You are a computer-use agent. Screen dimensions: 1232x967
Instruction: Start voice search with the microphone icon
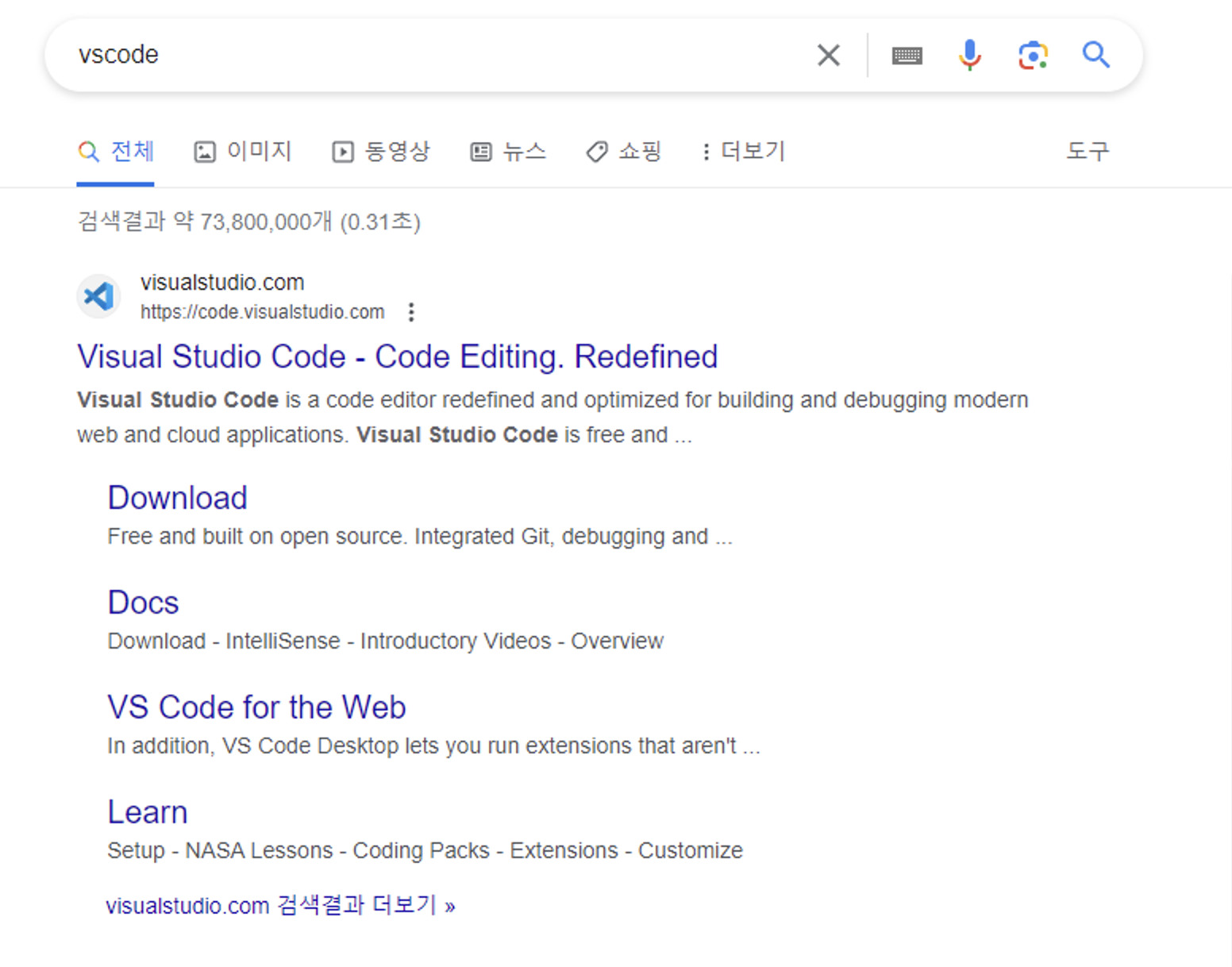(x=969, y=55)
